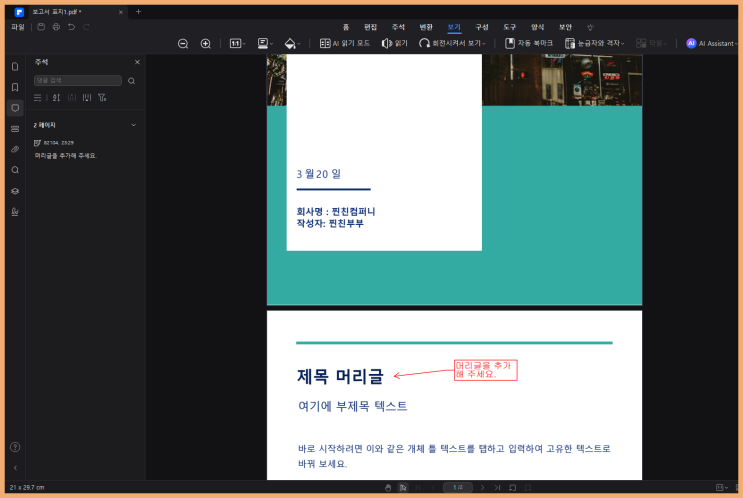Open the 회전시켜서 보기 rotate view dropdown

point(453,44)
